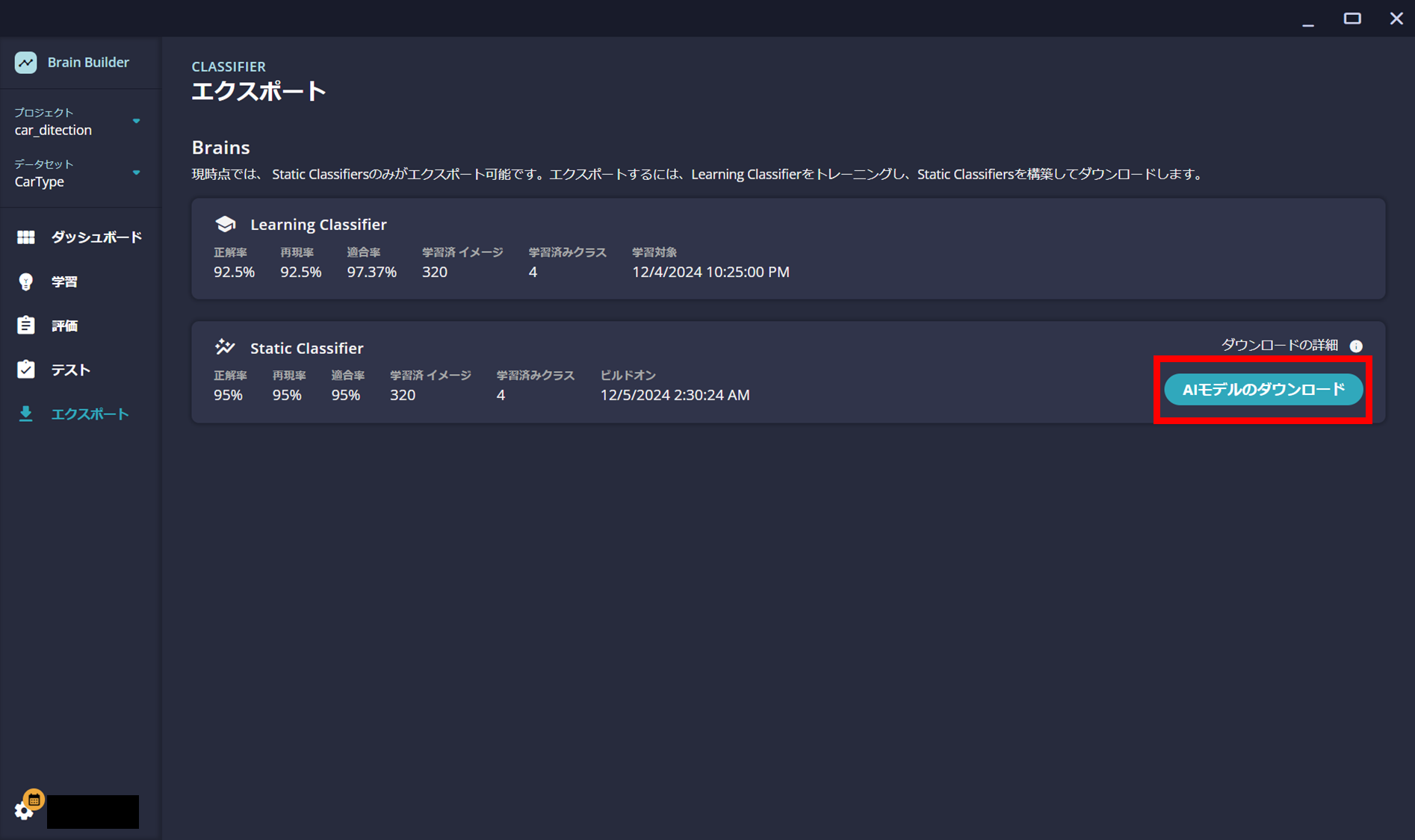This screenshot has height=840, width=1415.
Task: Click the Brain Builder title text
Action: tap(88, 63)
